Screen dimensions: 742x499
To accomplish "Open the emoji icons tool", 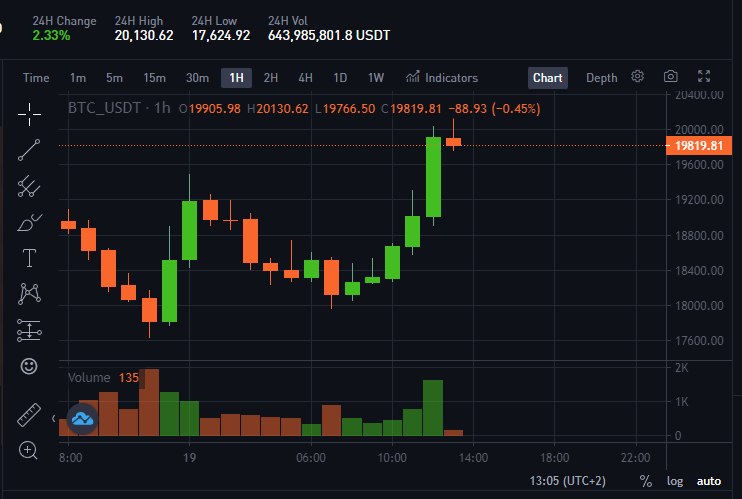I will pos(29,366).
